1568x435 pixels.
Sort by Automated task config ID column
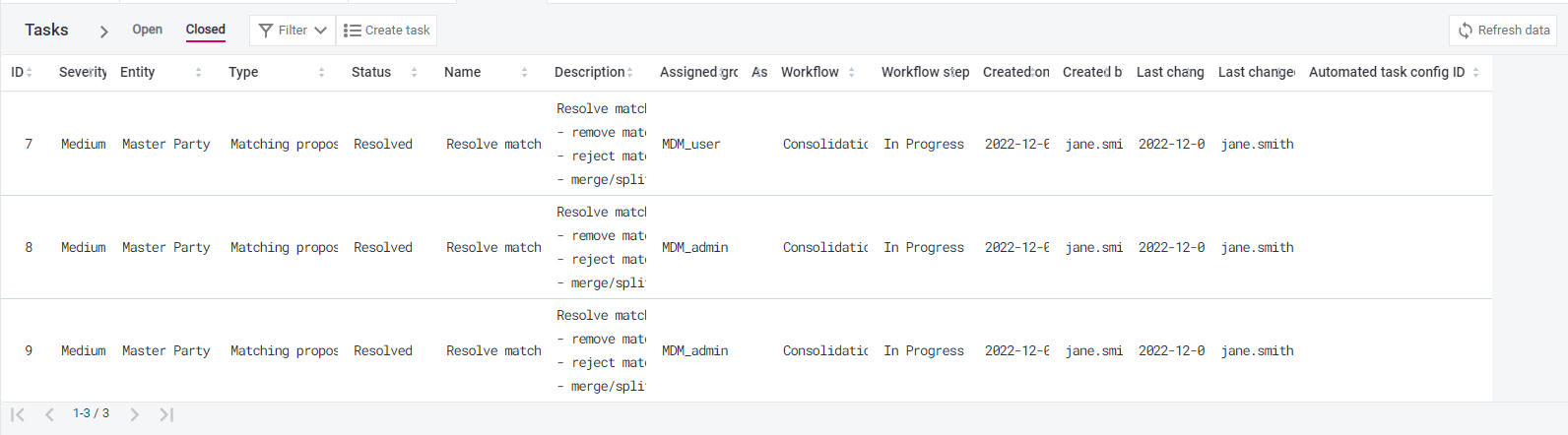tap(1475, 72)
